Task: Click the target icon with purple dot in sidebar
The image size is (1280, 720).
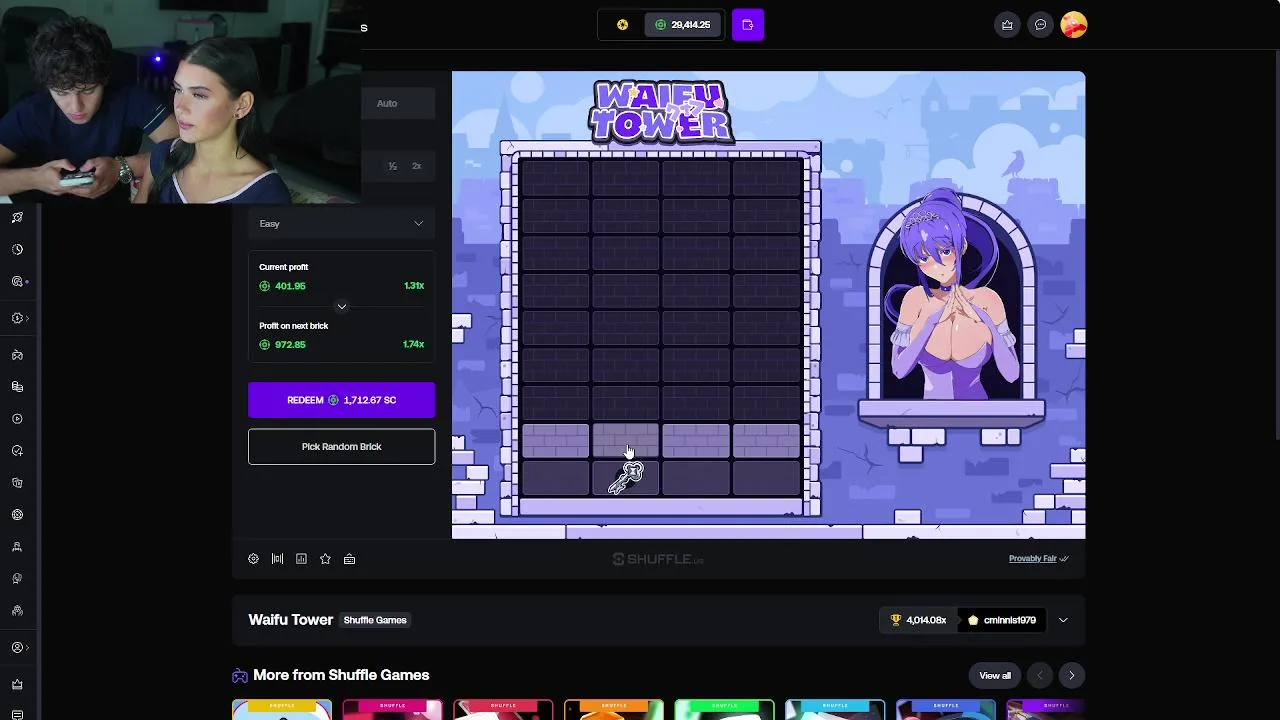Action: (17, 282)
